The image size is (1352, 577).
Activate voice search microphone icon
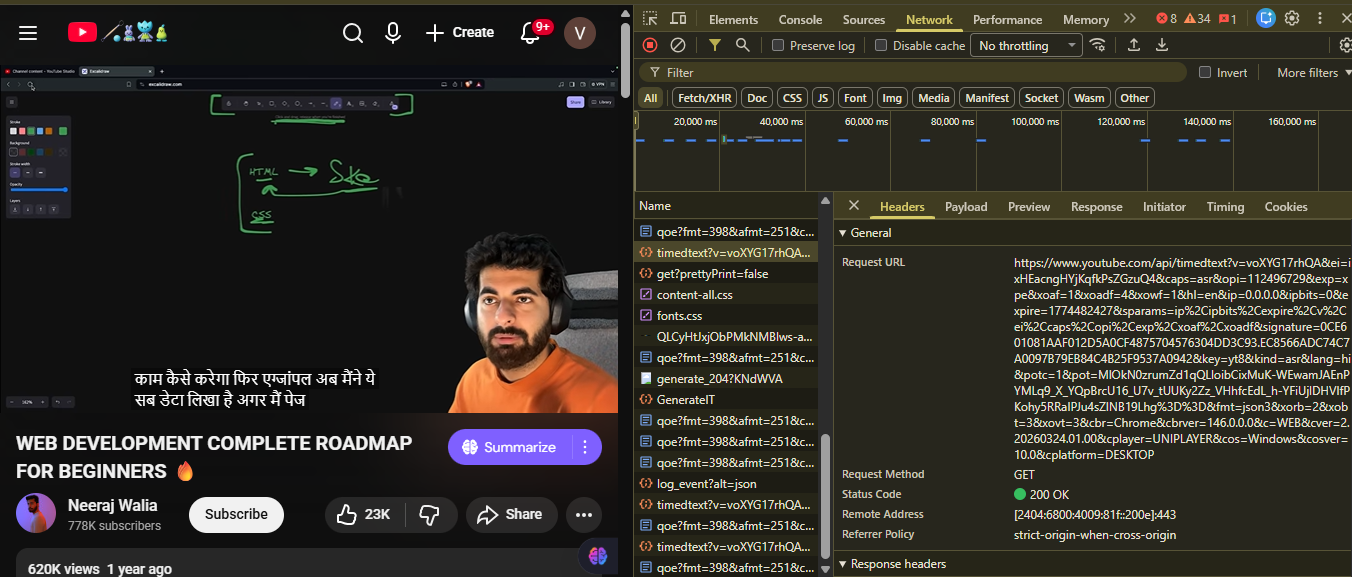393,33
